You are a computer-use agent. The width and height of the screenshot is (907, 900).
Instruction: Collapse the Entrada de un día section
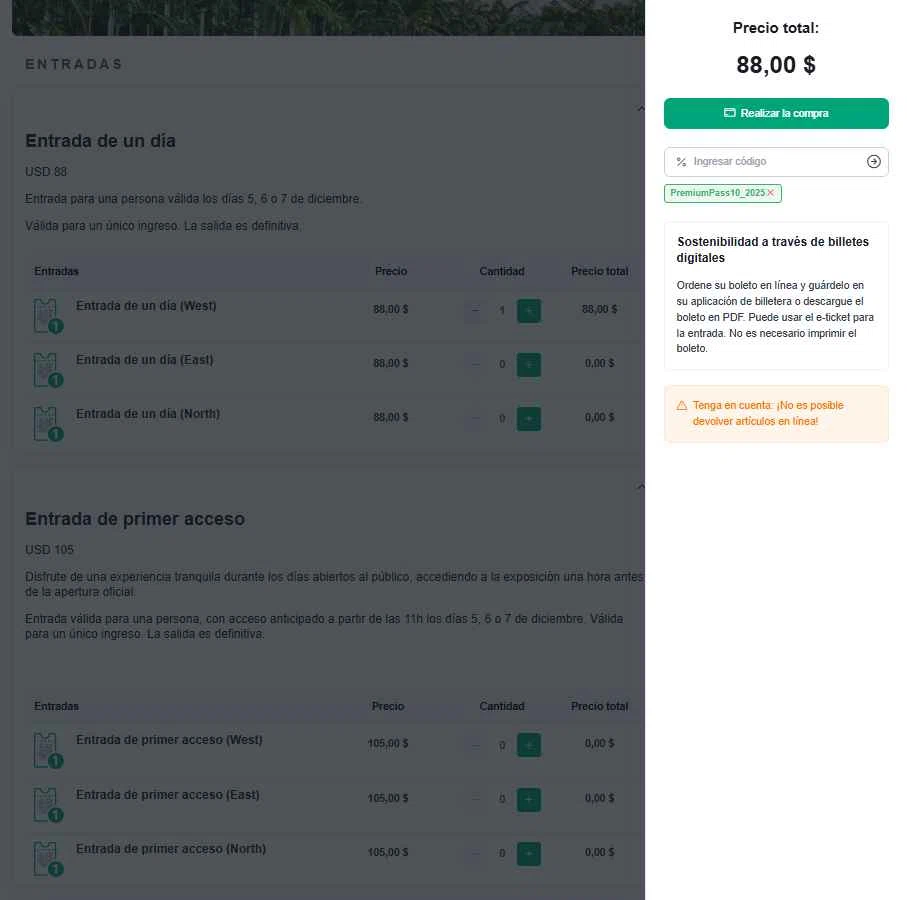coord(640,109)
